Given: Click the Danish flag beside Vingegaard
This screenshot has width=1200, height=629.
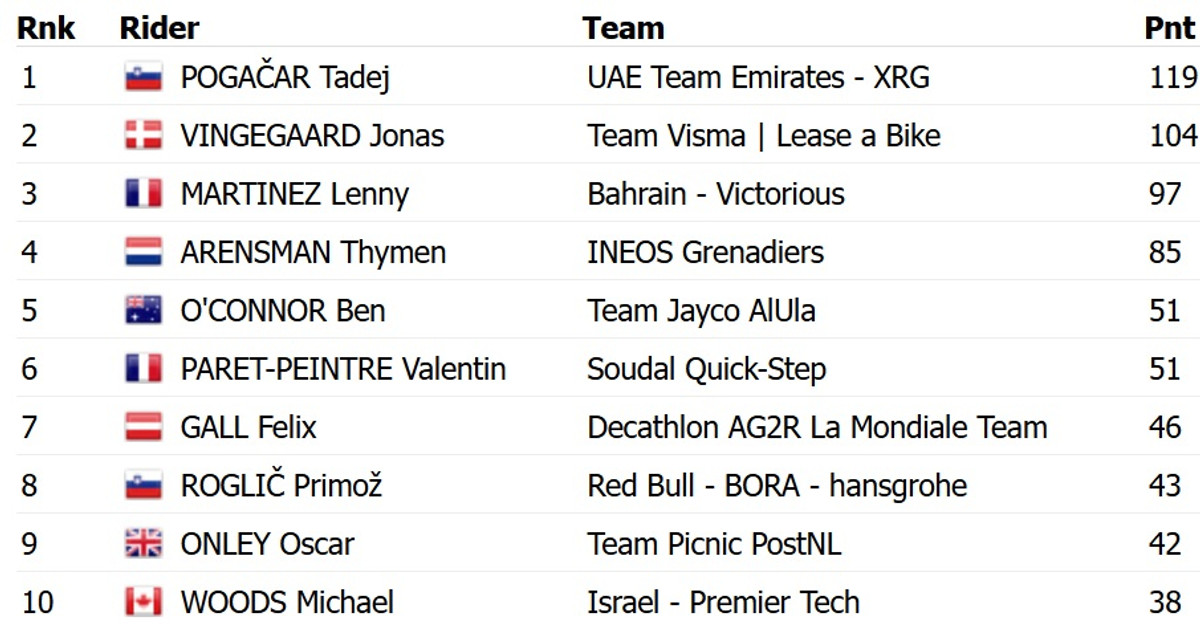Looking at the screenshot, I should click(143, 135).
